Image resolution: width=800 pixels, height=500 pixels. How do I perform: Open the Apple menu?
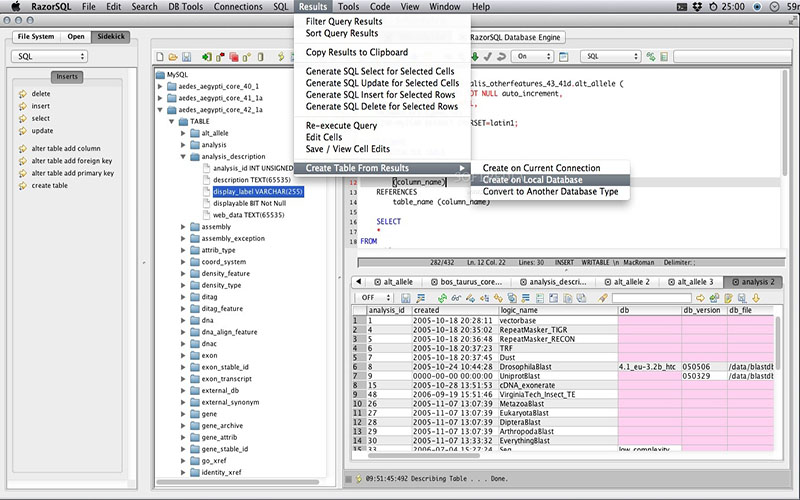(x=15, y=7)
